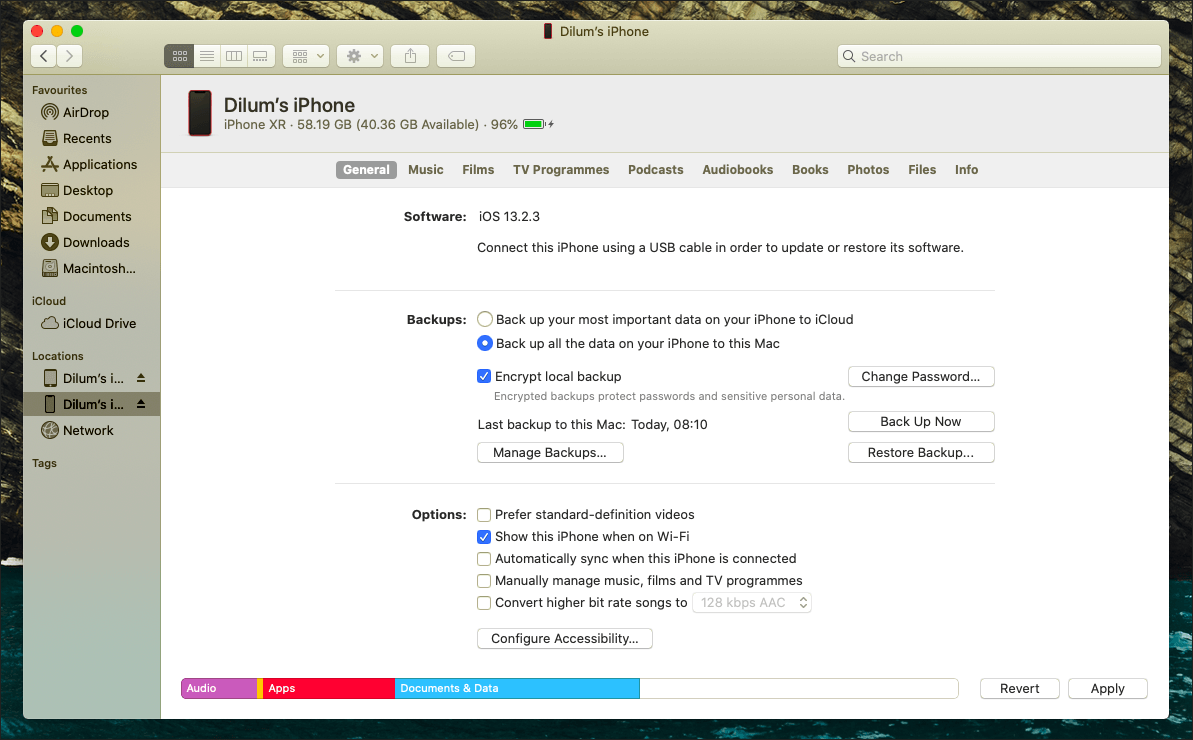Enable Convert higher bit rate songs
The width and height of the screenshot is (1193, 740).
pos(484,603)
